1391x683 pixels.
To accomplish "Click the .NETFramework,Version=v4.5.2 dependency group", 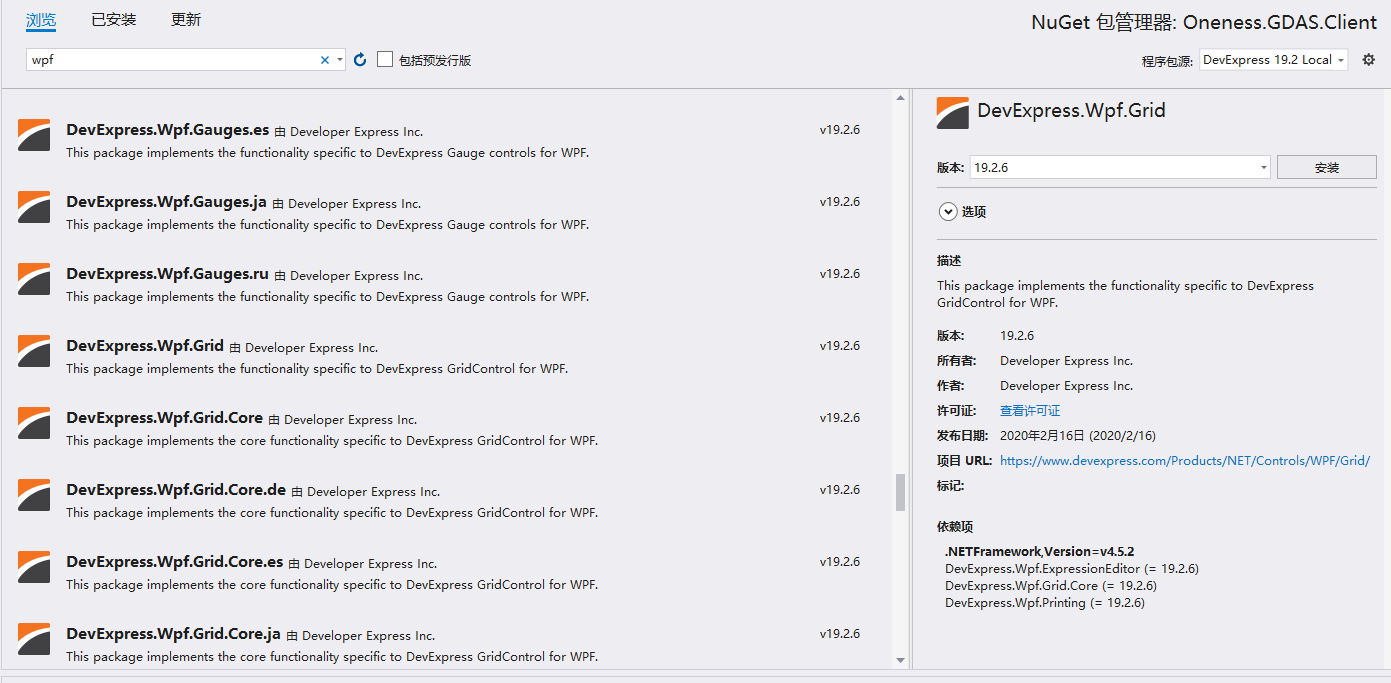I will 1039,552.
